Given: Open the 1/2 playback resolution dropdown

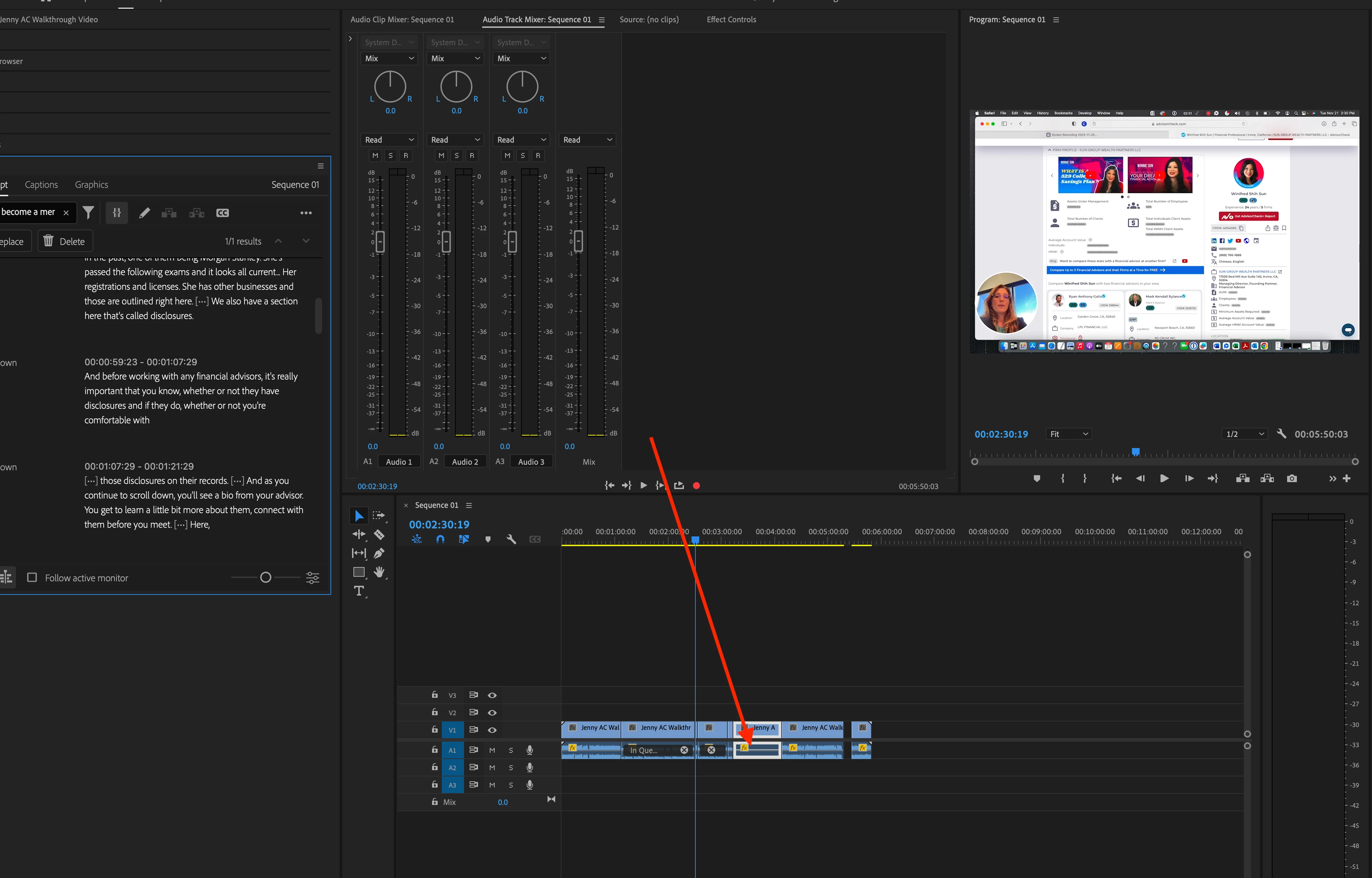Looking at the screenshot, I should [1244, 434].
